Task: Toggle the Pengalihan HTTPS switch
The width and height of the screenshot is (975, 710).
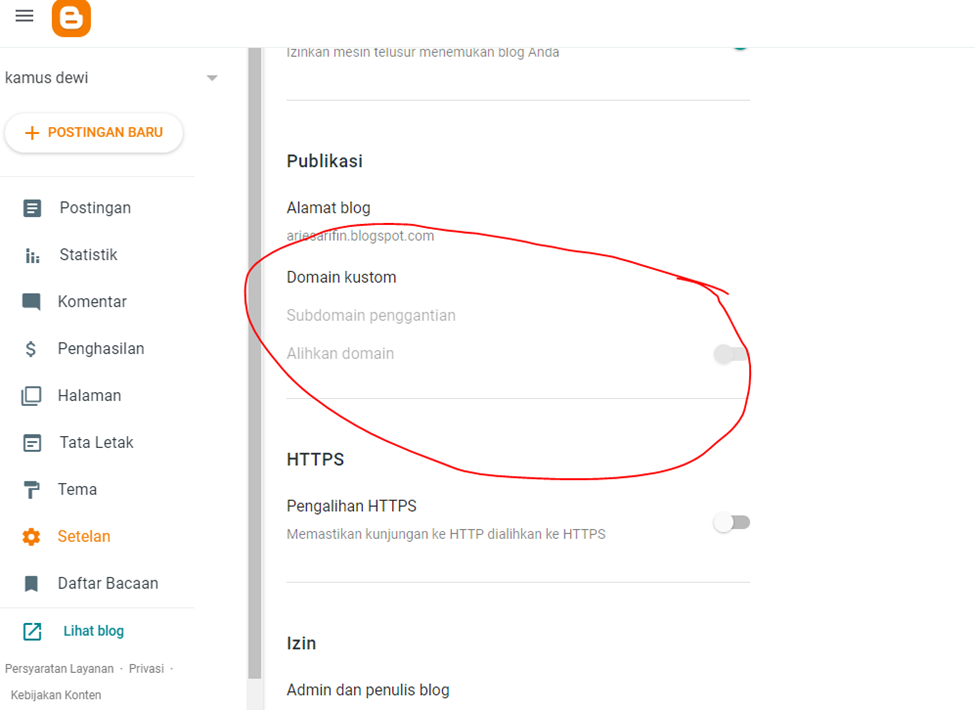Action: coord(732,522)
